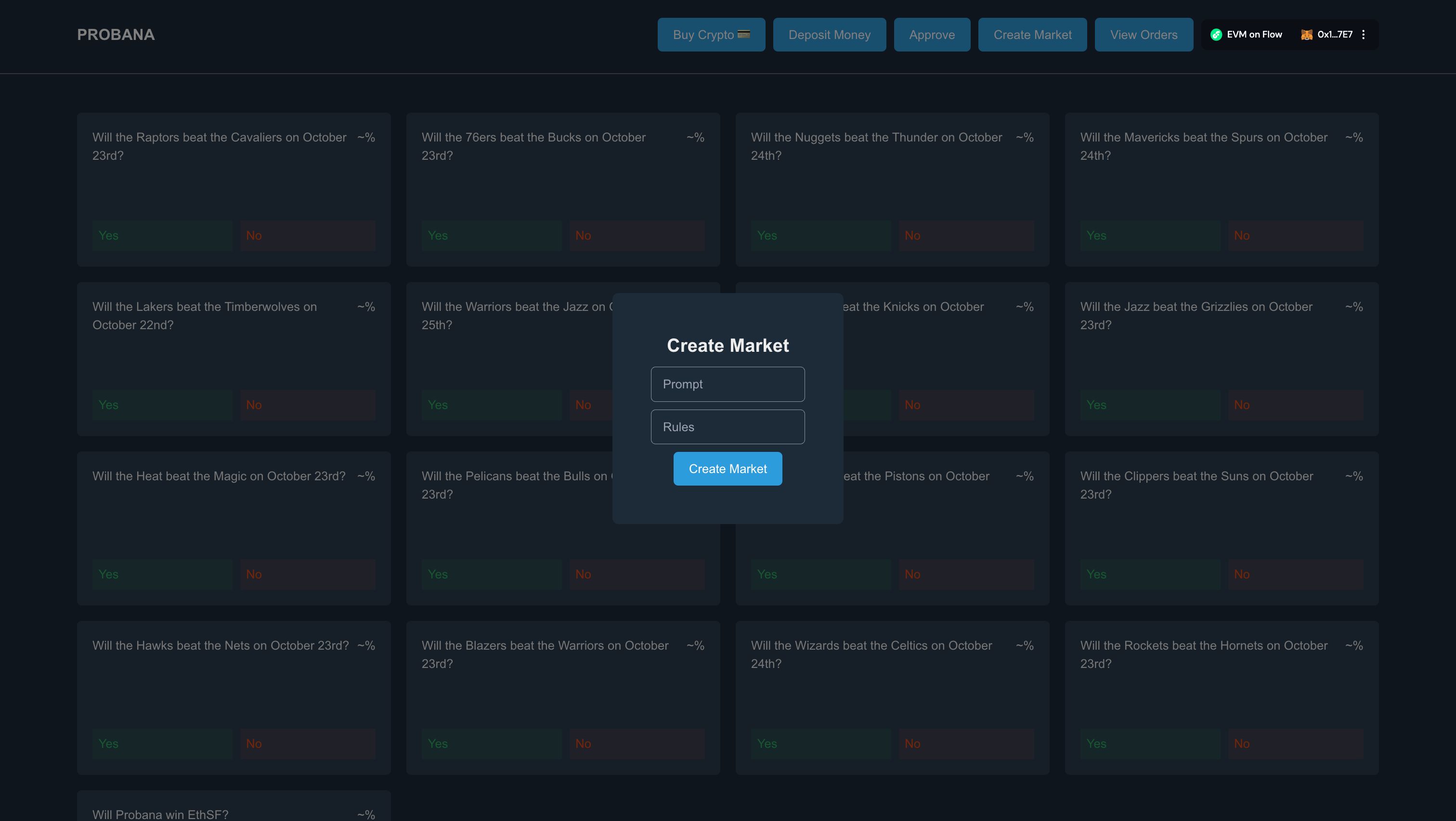
Task: Click Yes on Hawks vs Nets market
Action: click(x=162, y=744)
